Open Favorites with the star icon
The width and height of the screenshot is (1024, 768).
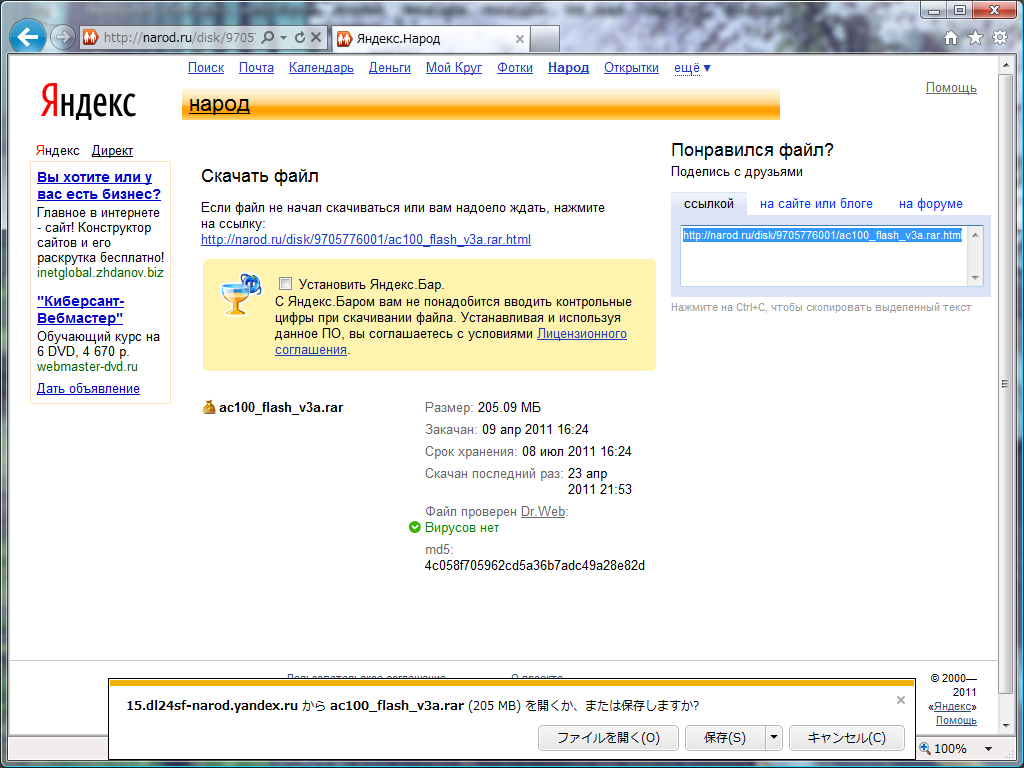click(x=975, y=38)
